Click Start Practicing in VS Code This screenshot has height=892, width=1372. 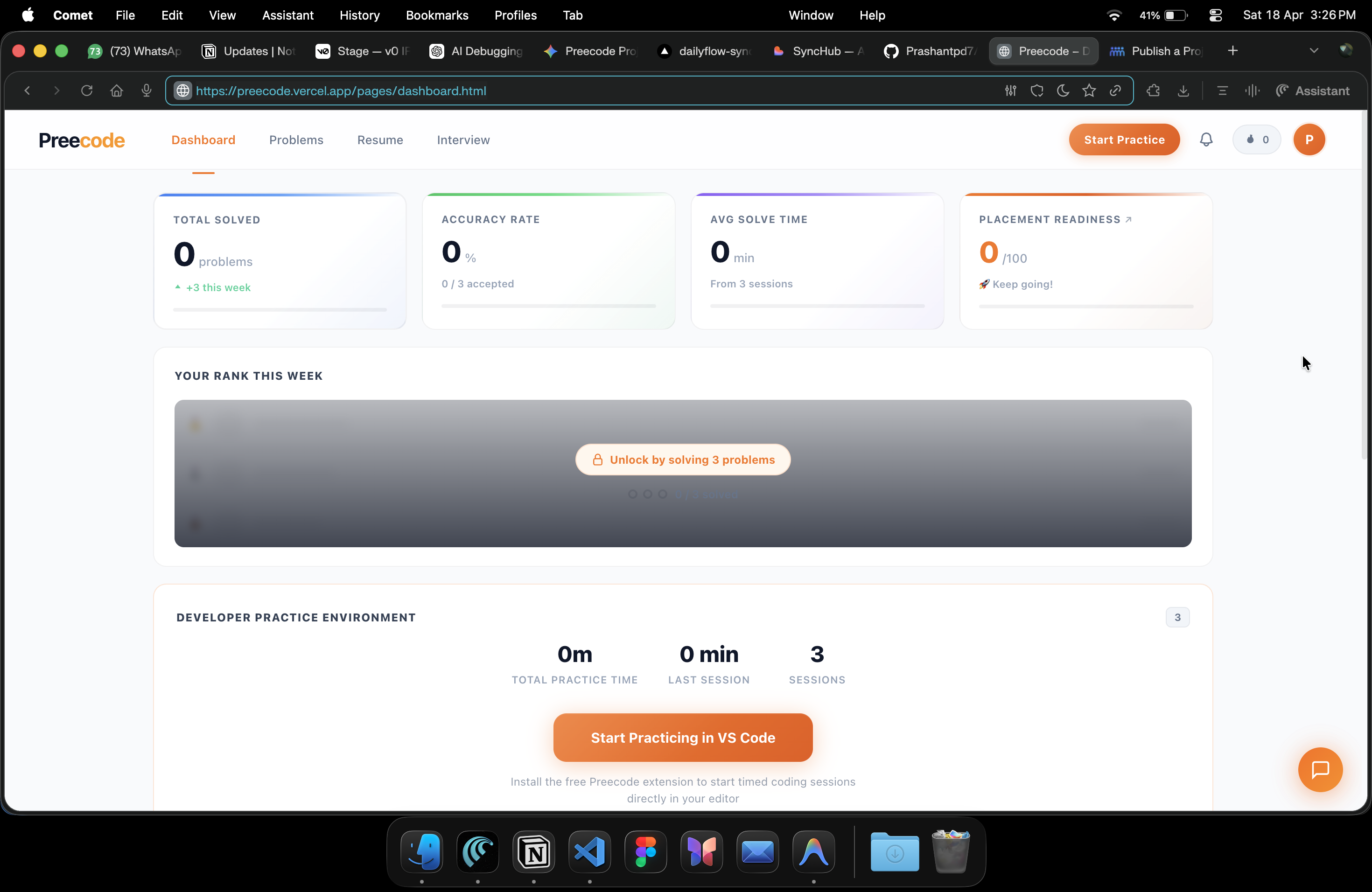[683, 738]
